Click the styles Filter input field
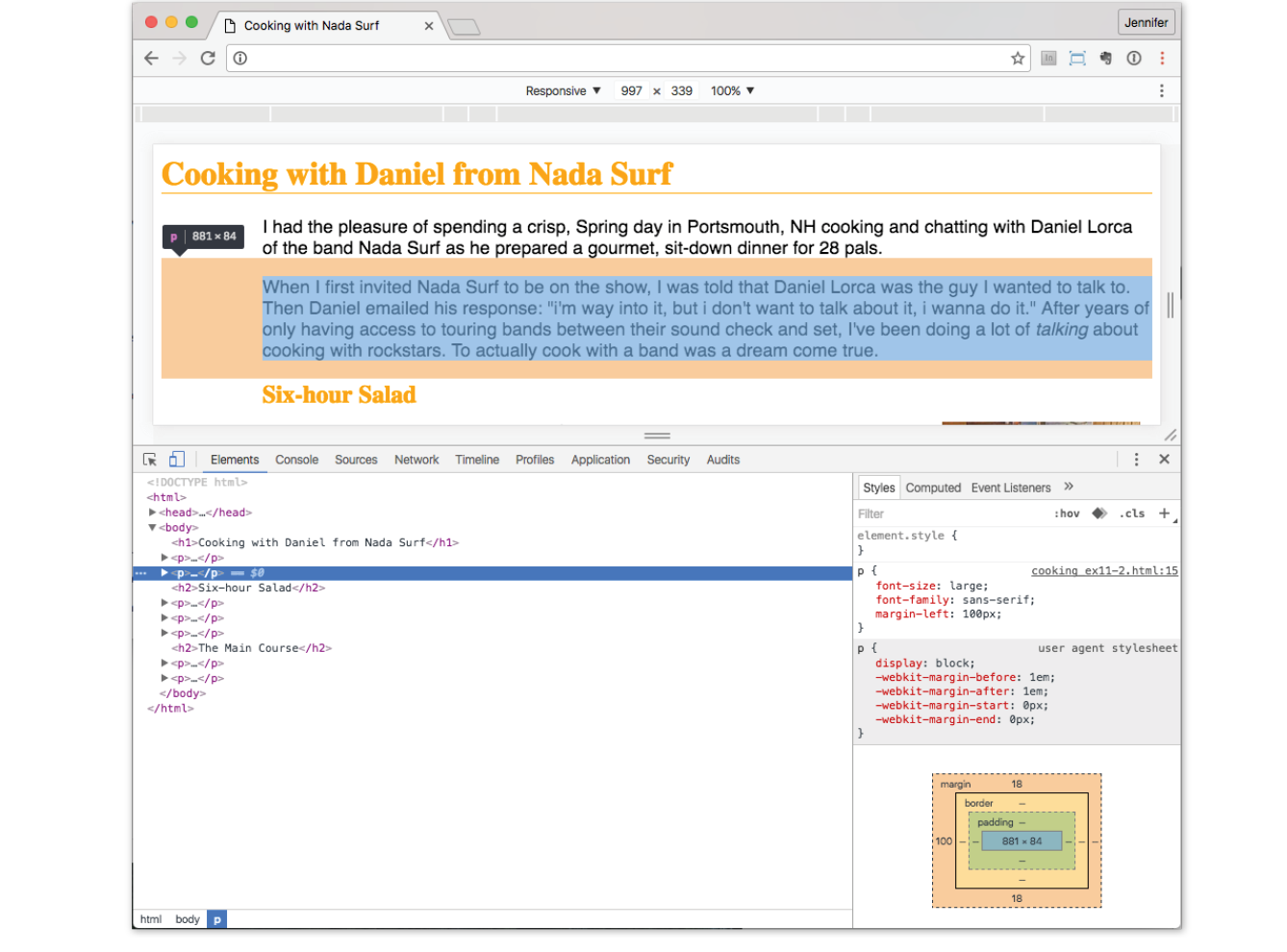 click(947, 514)
